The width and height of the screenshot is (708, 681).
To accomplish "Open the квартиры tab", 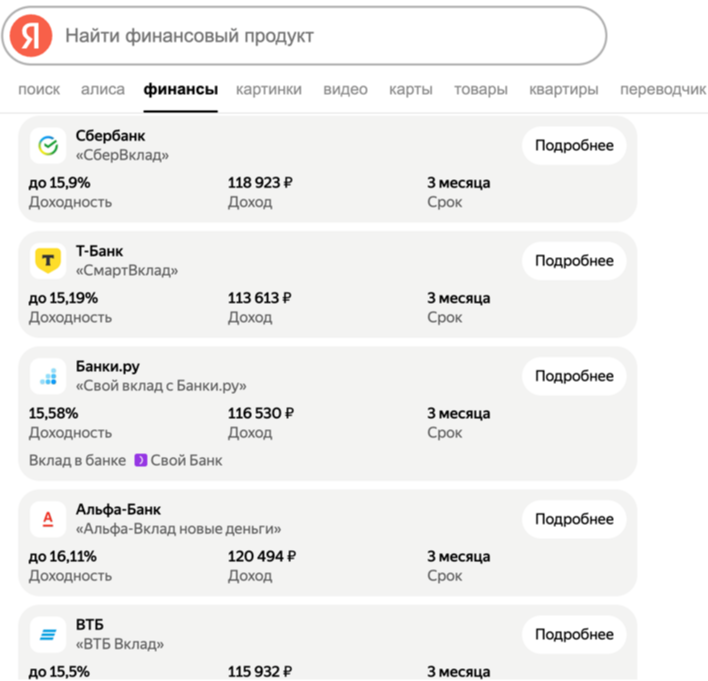I will point(564,89).
